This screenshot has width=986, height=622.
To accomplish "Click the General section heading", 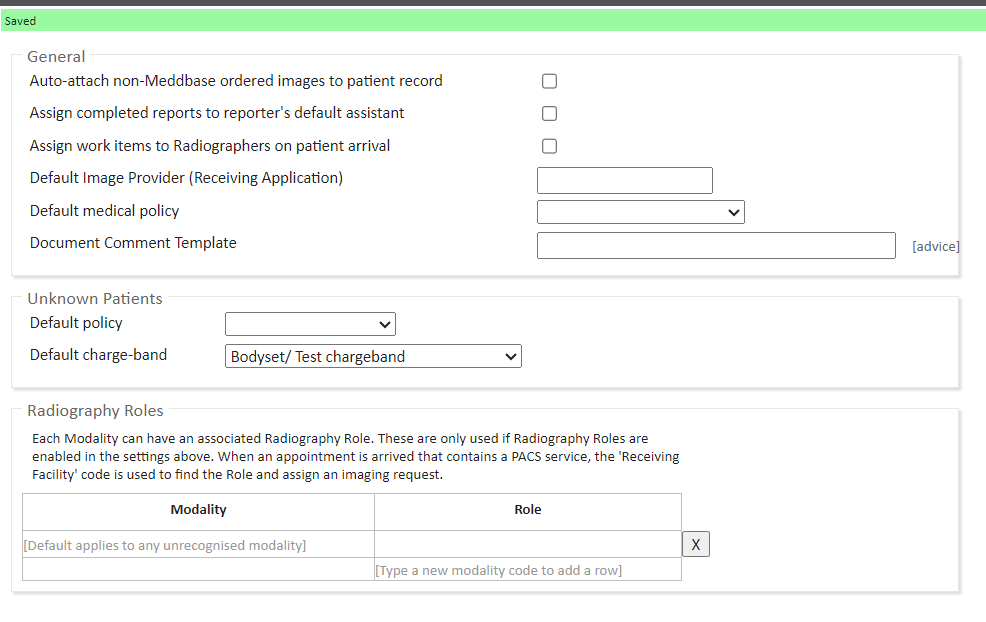I will click(x=56, y=57).
